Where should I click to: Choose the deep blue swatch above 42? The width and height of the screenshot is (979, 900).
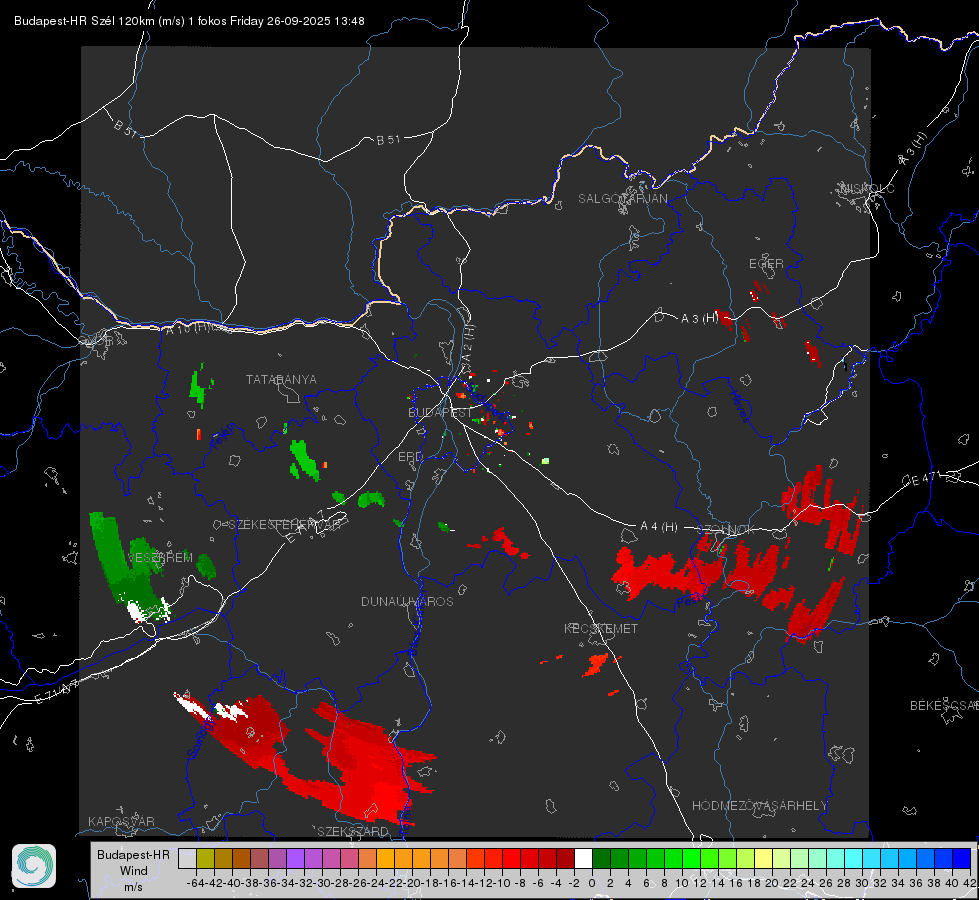tap(962, 858)
